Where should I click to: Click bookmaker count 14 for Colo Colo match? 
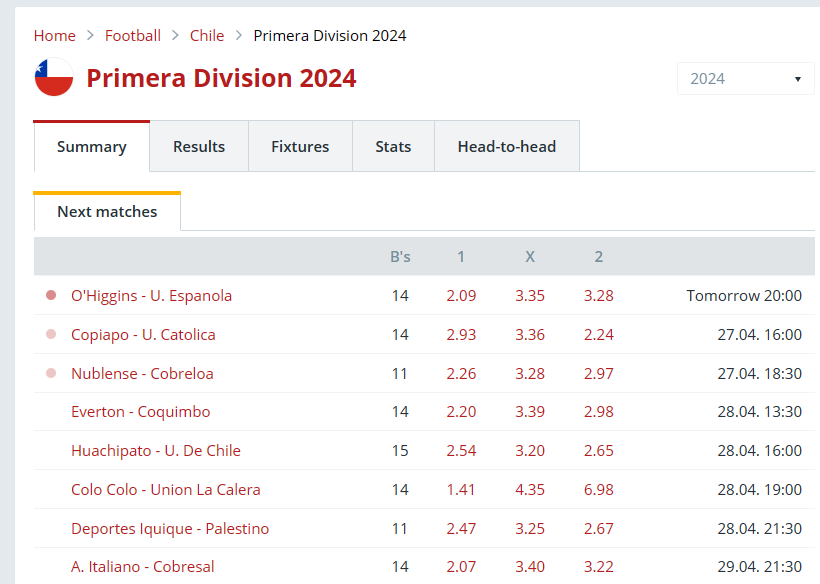pos(400,489)
